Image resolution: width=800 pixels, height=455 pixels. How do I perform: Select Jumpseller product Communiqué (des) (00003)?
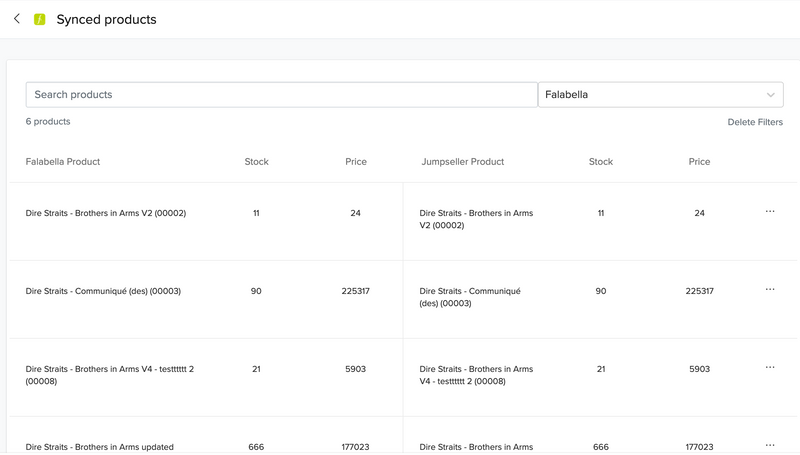(470, 297)
